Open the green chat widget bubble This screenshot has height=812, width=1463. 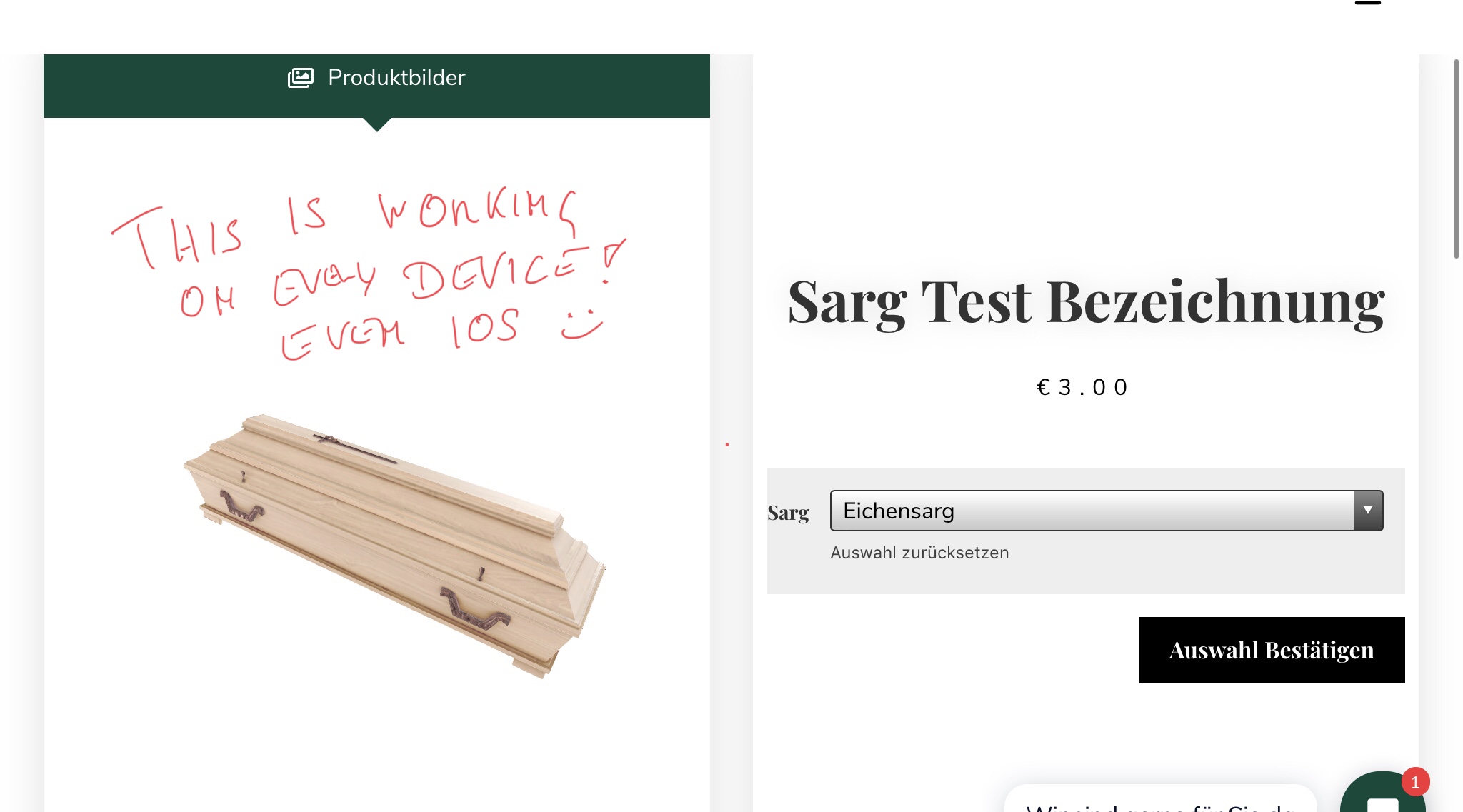point(1382,793)
